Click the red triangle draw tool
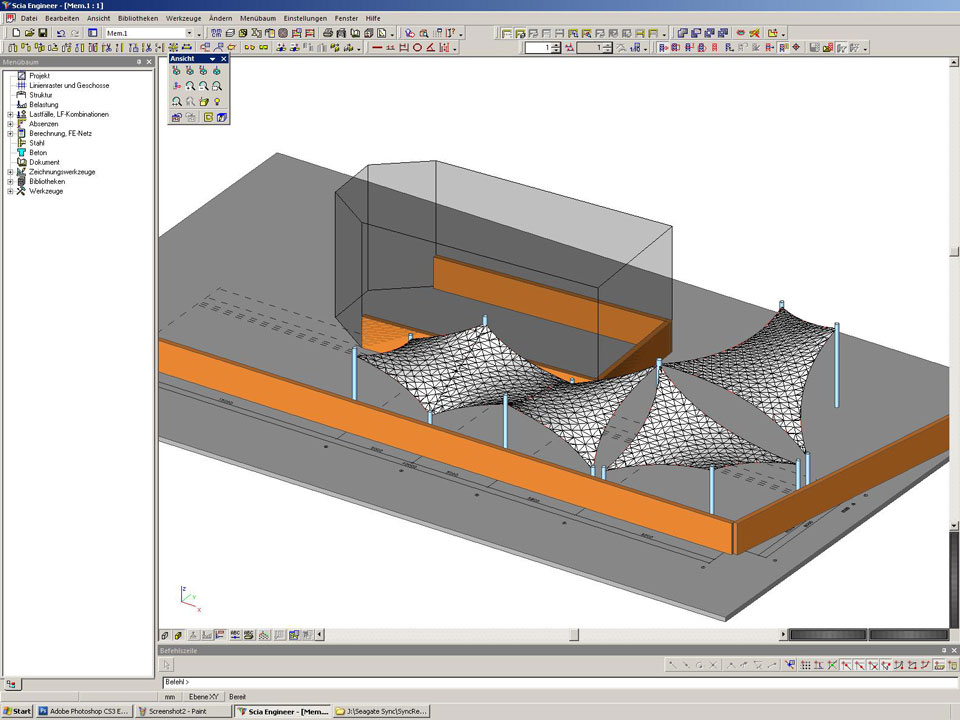This screenshot has width=960, height=720. pyautogui.click(x=430, y=47)
